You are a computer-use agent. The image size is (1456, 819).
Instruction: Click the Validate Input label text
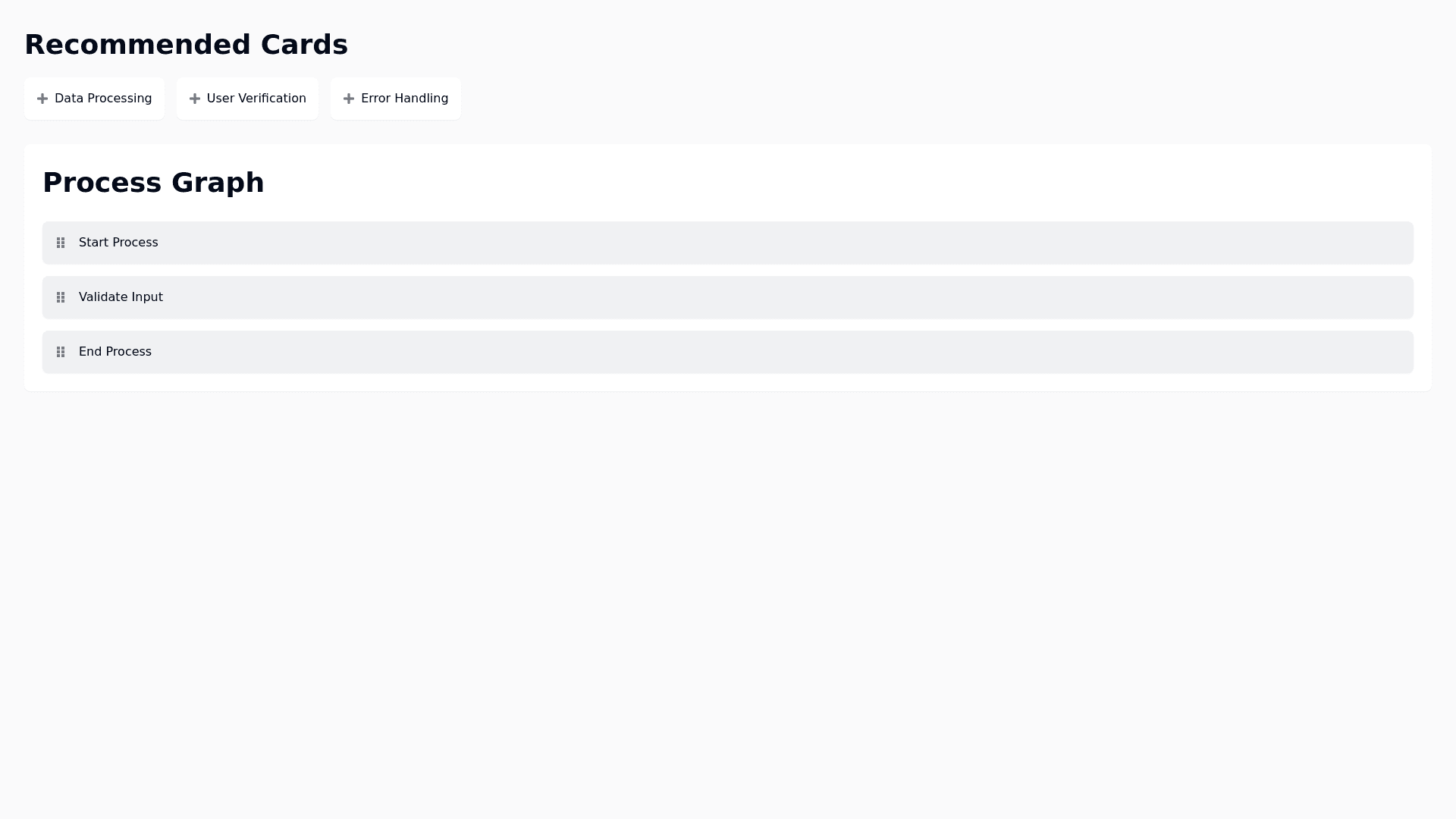tap(121, 297)
